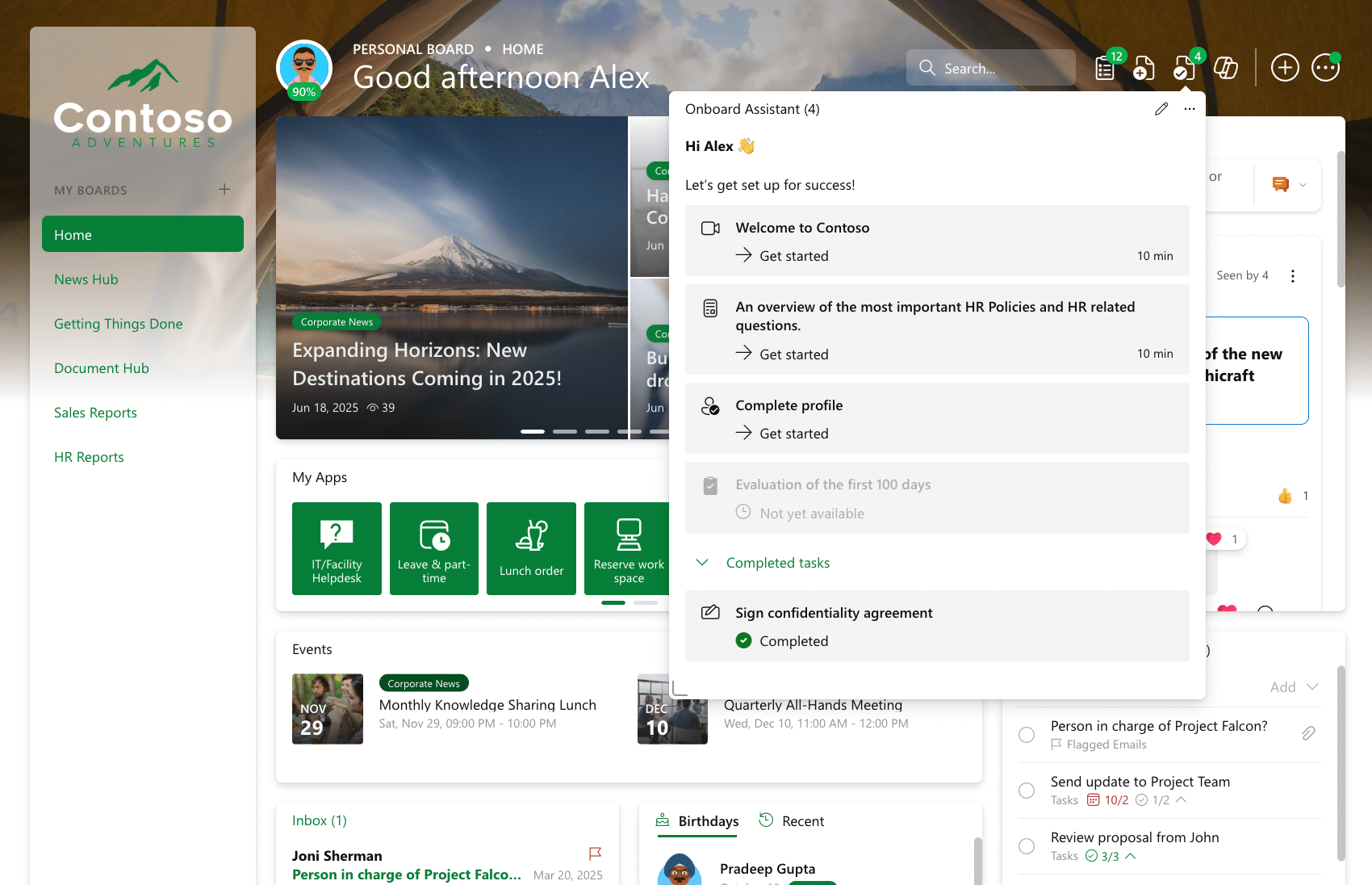The height and width of the screenshot is (885, 1372).
Task: Add a new board with plus icon
Action: [224, 189]
